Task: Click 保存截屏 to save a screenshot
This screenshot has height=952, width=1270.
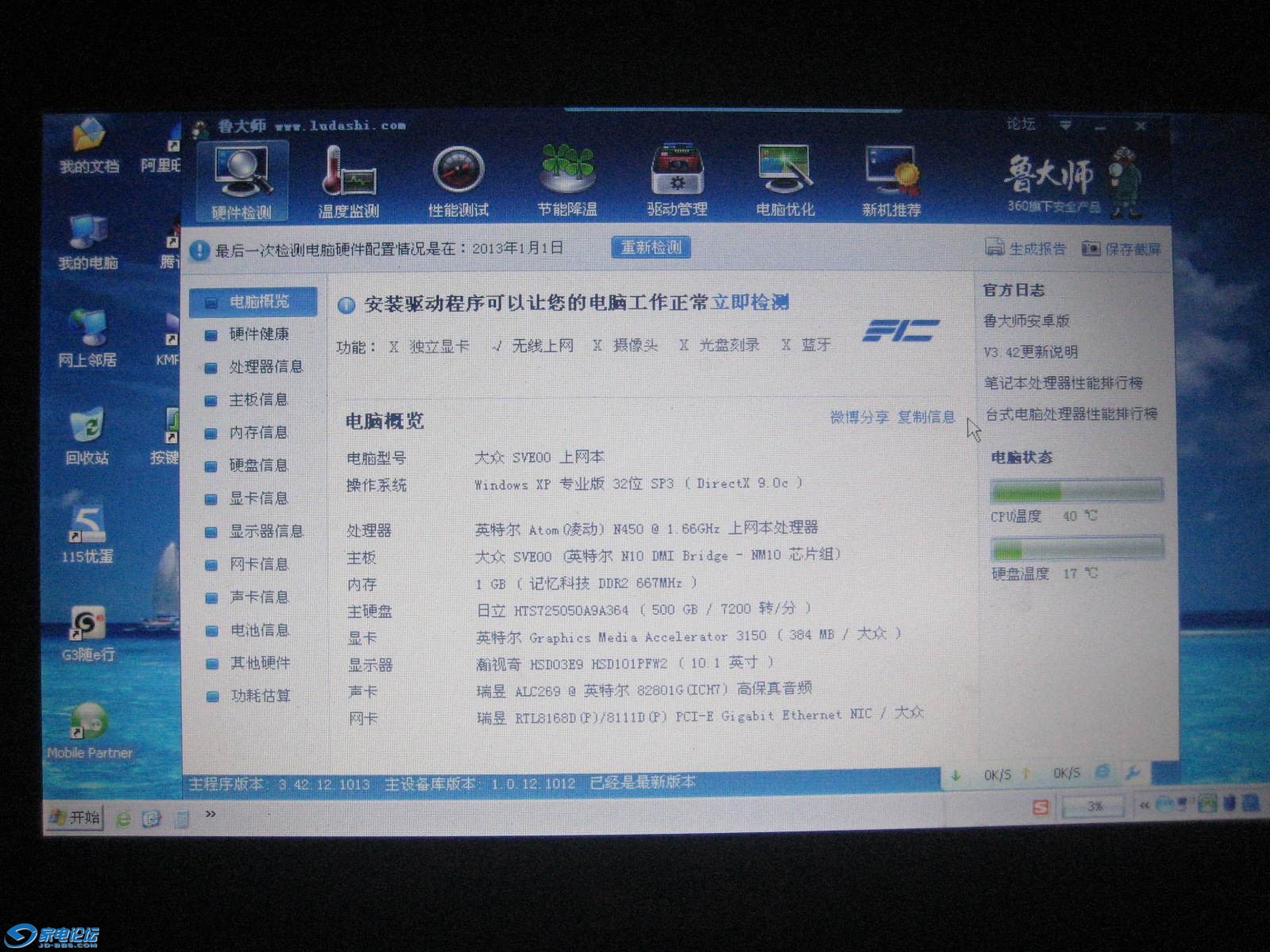Action: click(x=1121, y=249)
